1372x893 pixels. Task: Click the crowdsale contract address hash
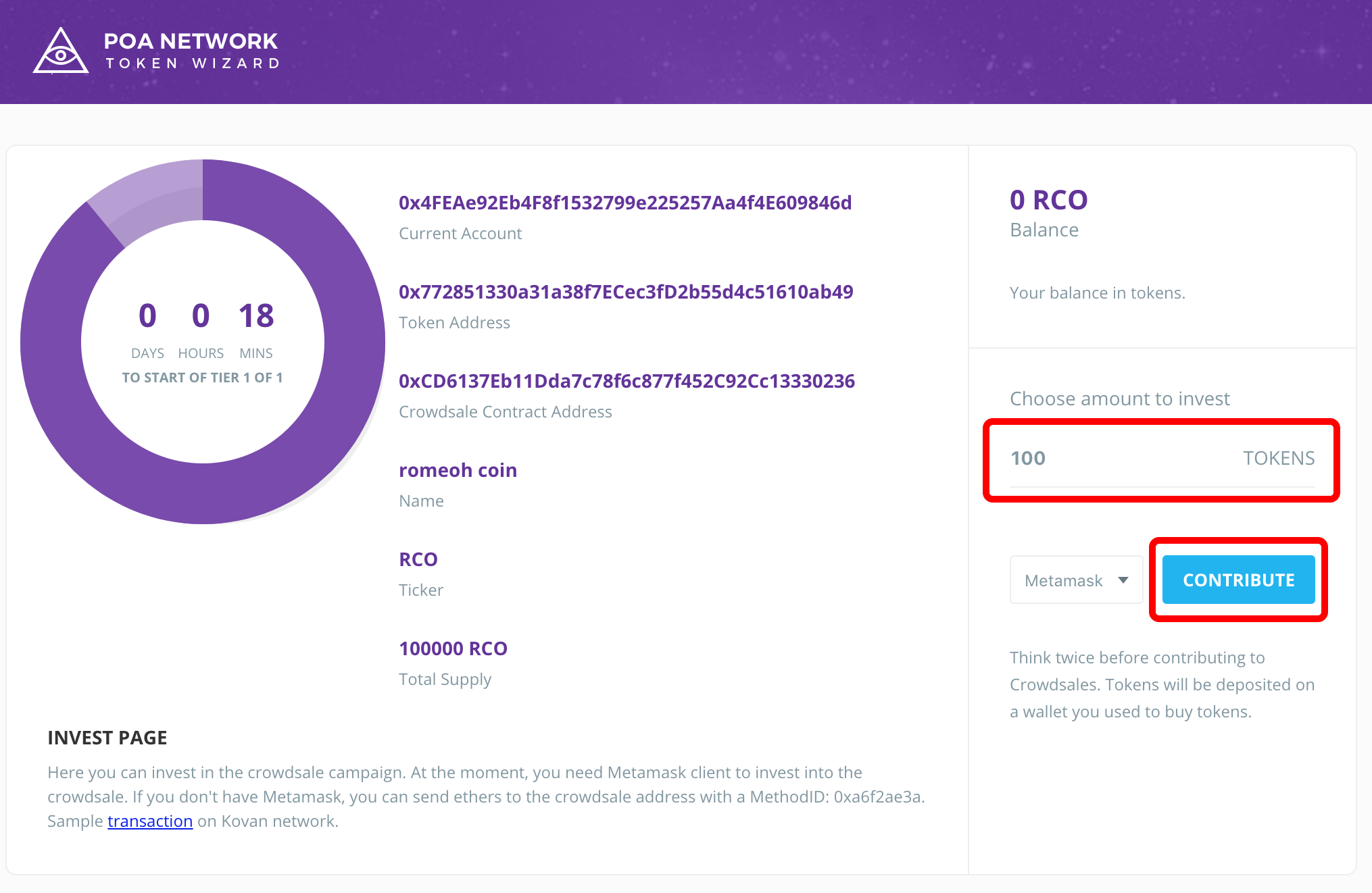(x=627, y=381)
